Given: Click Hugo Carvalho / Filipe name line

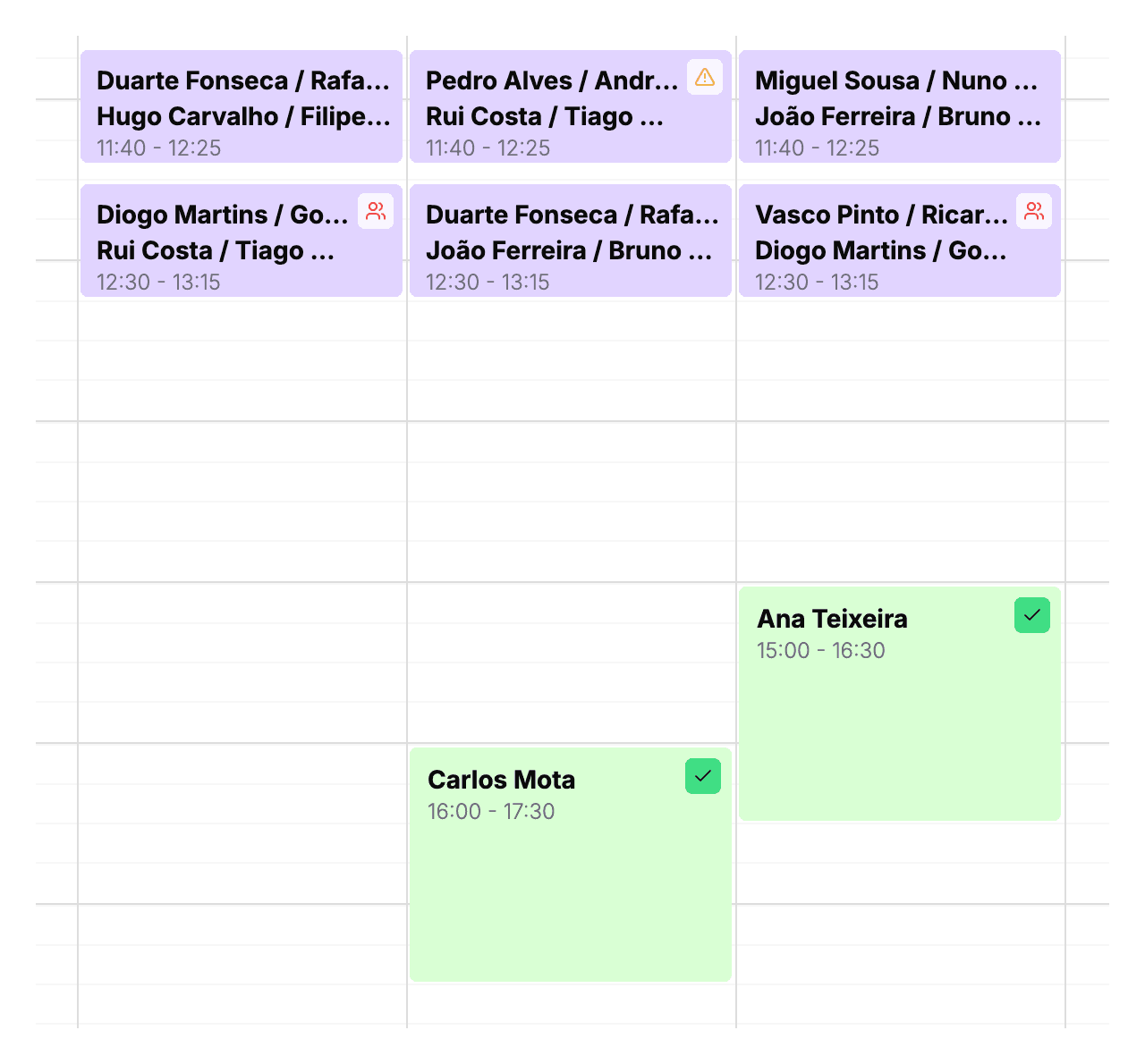Looking at the screenshot, I should (244, 116).
